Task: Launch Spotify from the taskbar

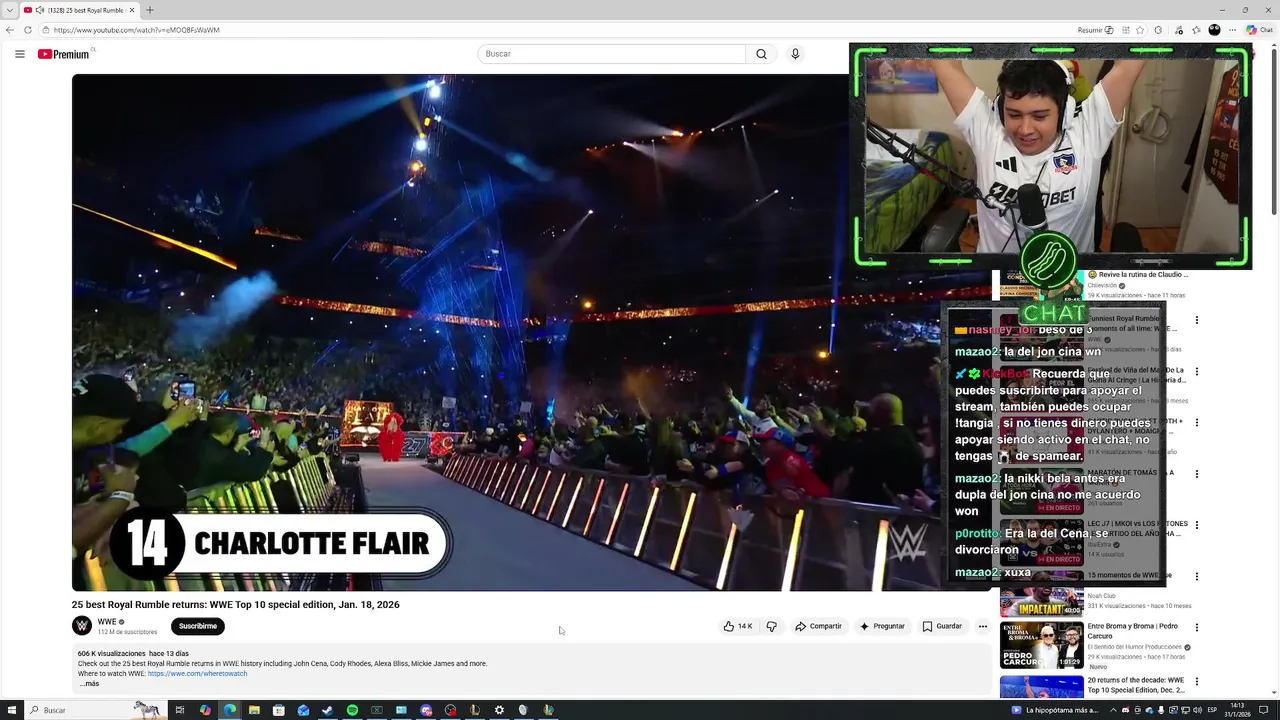Action: point(352,710)
